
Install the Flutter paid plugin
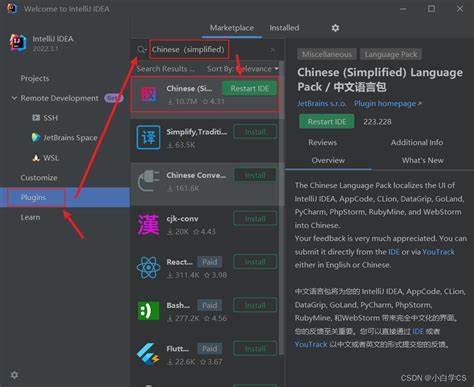pos(255,349)
